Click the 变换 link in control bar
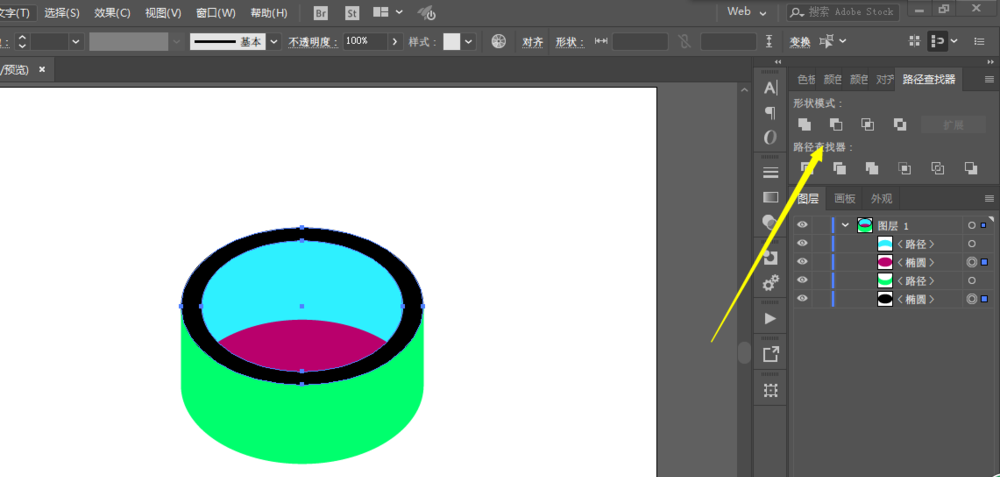Image resolution: width=1000 pixels, height=477 pixels. (x=799, y=42)
